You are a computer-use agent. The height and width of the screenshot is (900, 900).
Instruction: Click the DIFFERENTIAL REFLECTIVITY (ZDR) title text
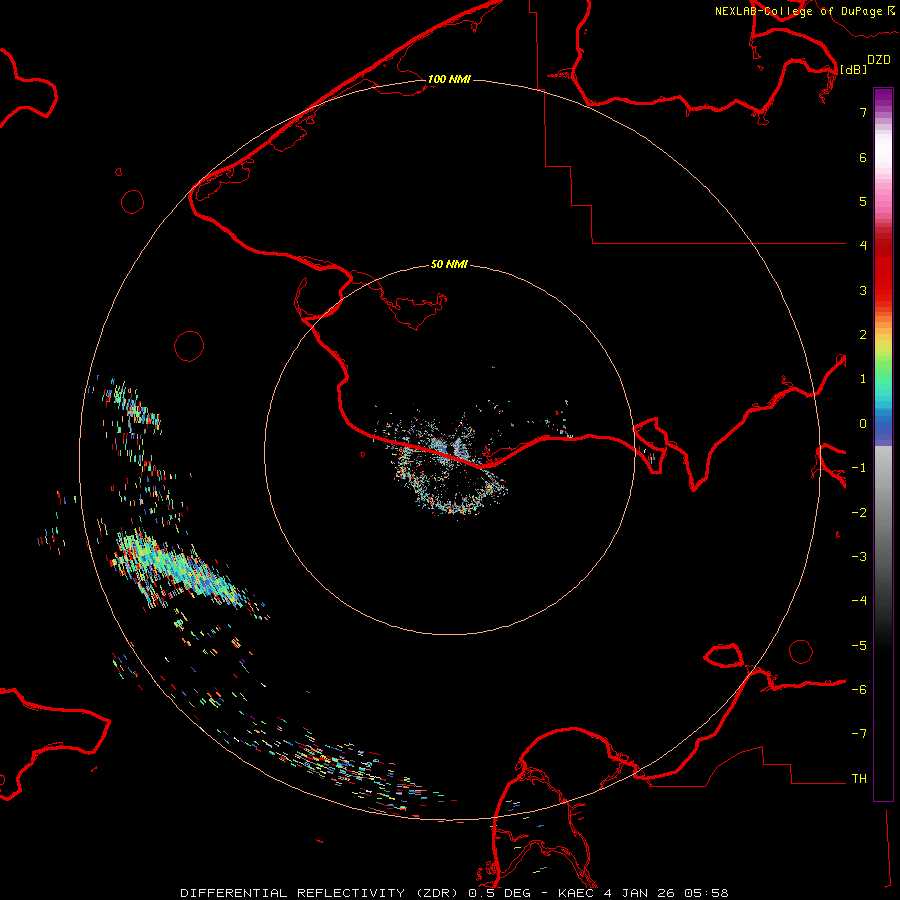pos(320,893)
